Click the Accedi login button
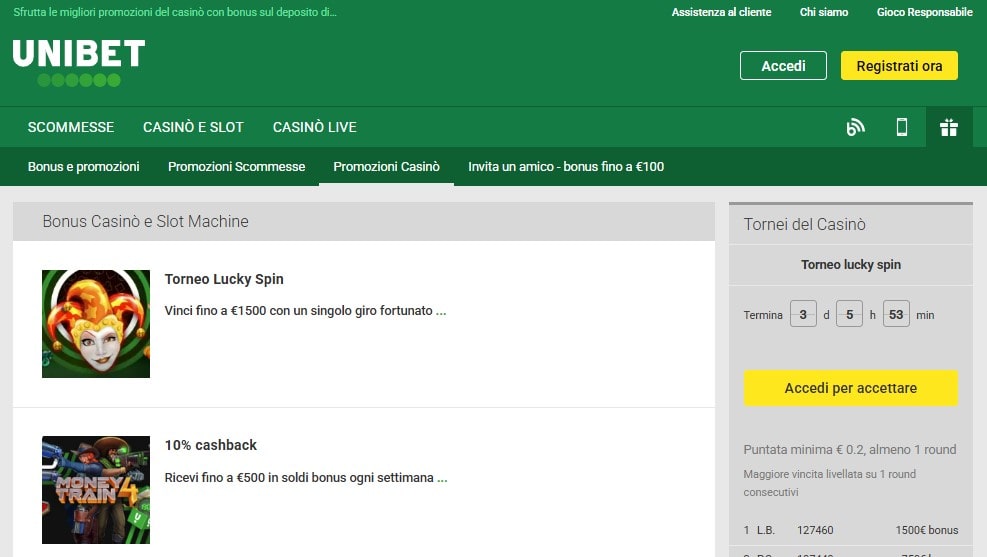Screen dimensions: 987x557 (x=783, y=65)
